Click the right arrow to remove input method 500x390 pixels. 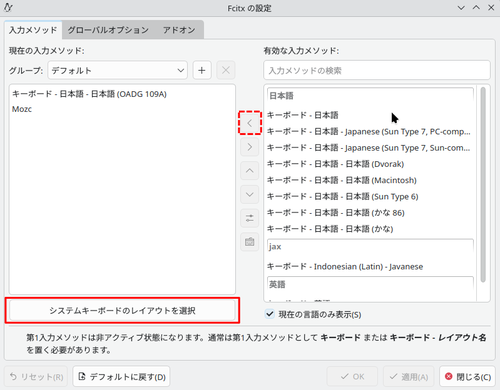[x=250, y=147]
